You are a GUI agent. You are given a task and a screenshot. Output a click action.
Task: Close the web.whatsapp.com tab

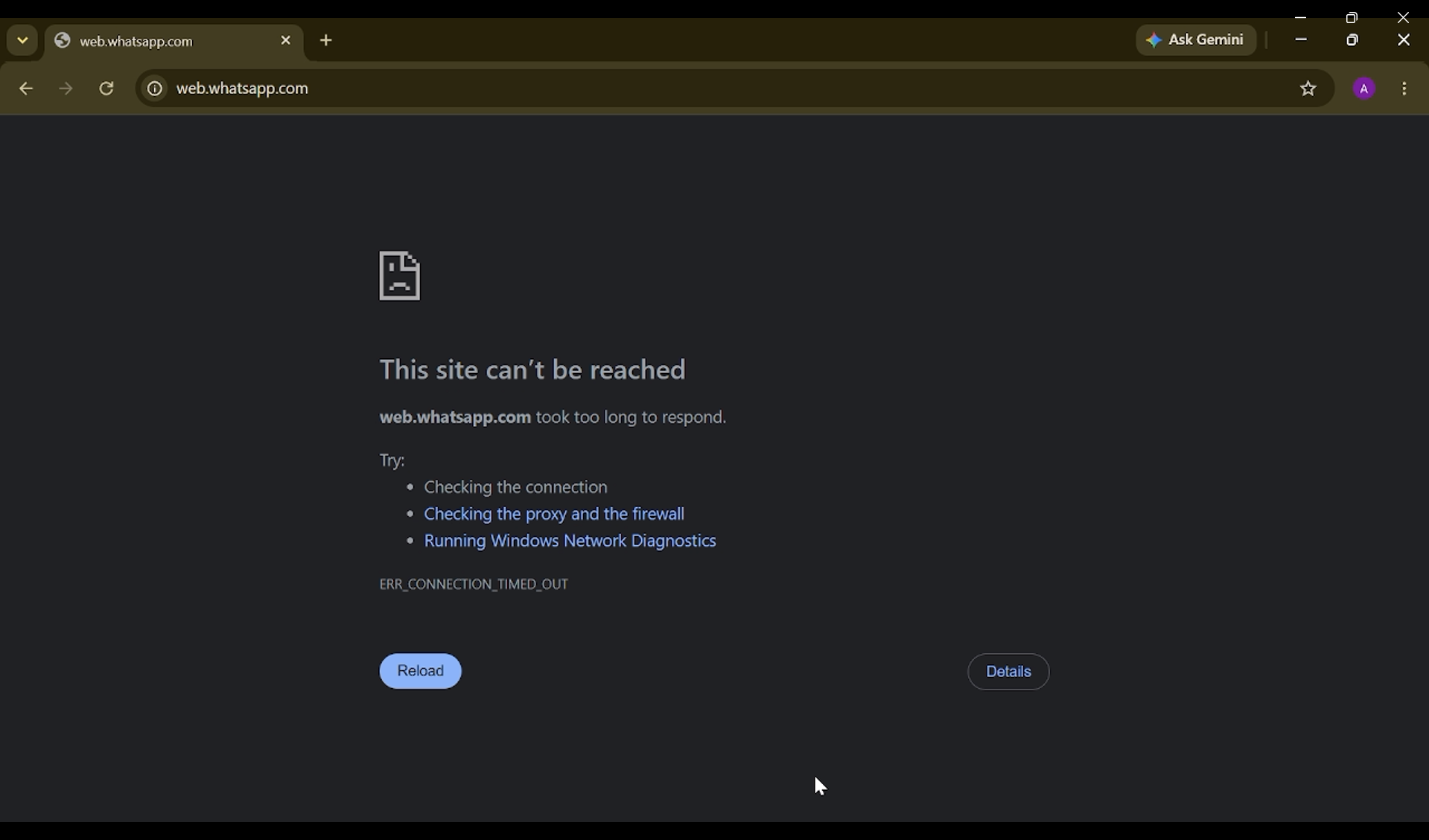click(x=286, y=41)
